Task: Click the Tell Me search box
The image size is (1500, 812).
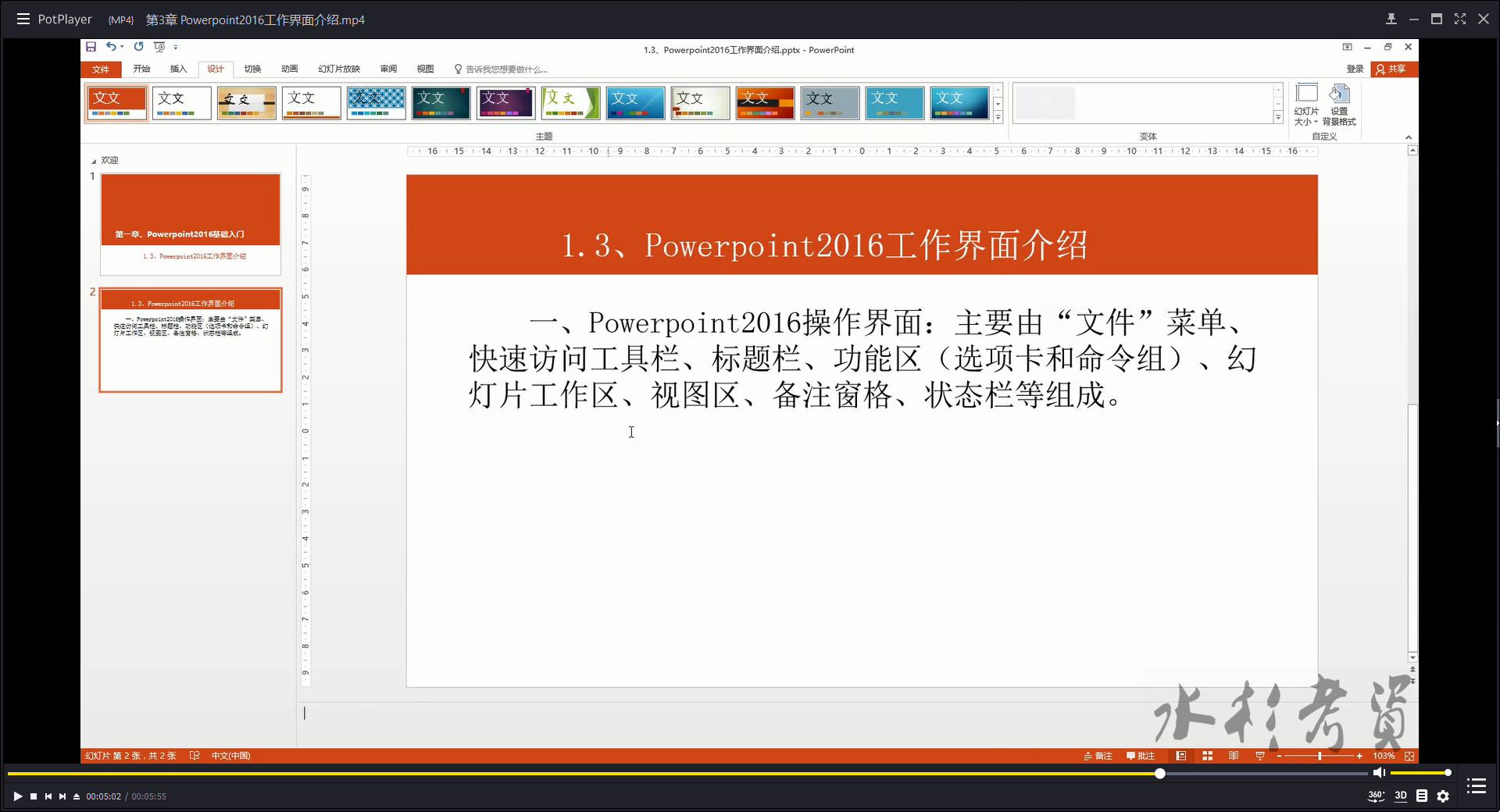Action: 501,69
